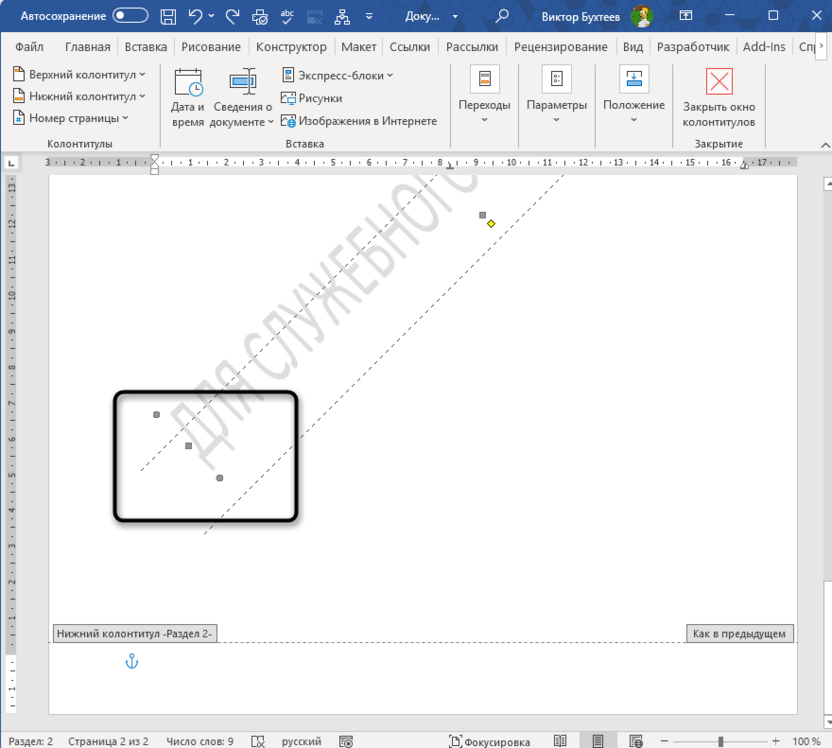The image size is (832, 748).
Task: Click the ribbon display options icon
Action: coord(686,16)
